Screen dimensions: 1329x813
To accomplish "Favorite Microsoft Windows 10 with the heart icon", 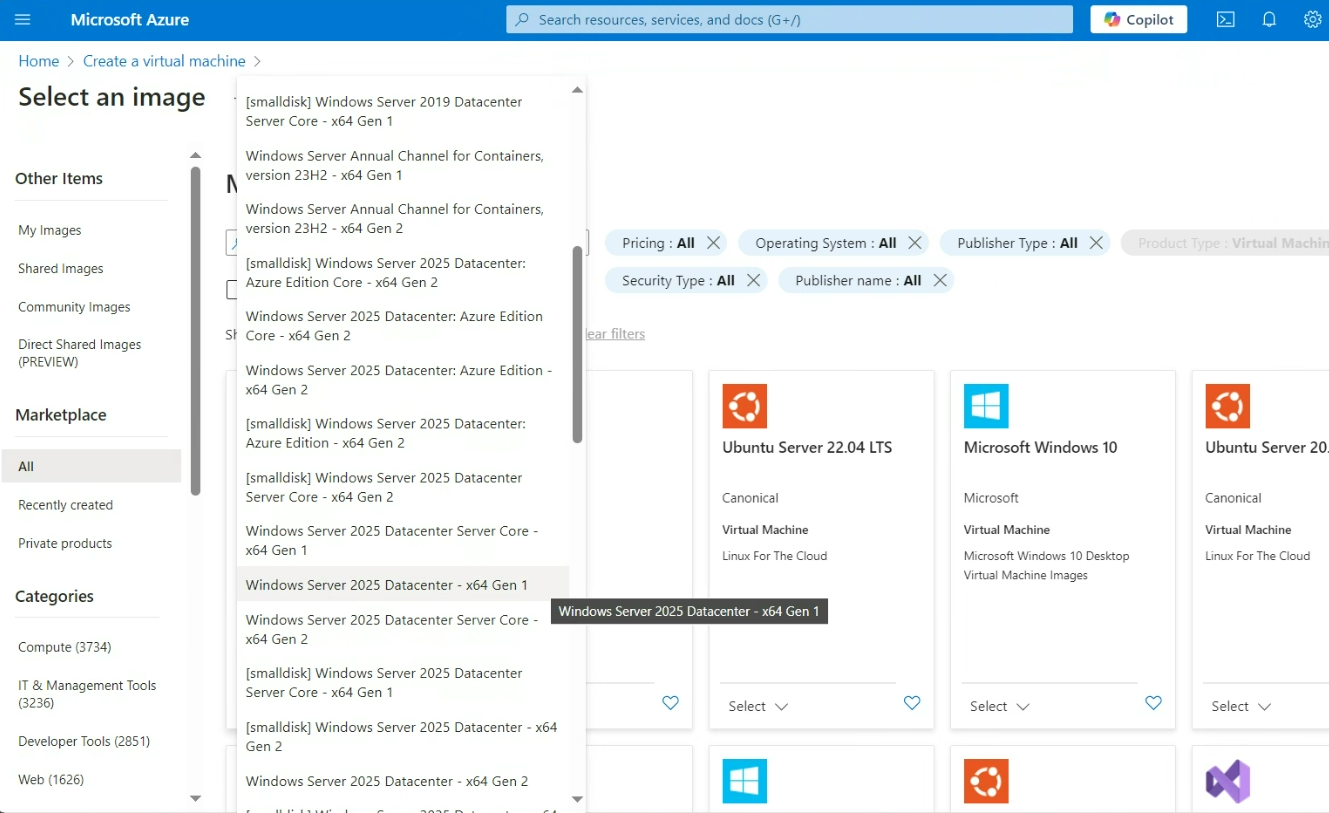I will point(1153,703).
